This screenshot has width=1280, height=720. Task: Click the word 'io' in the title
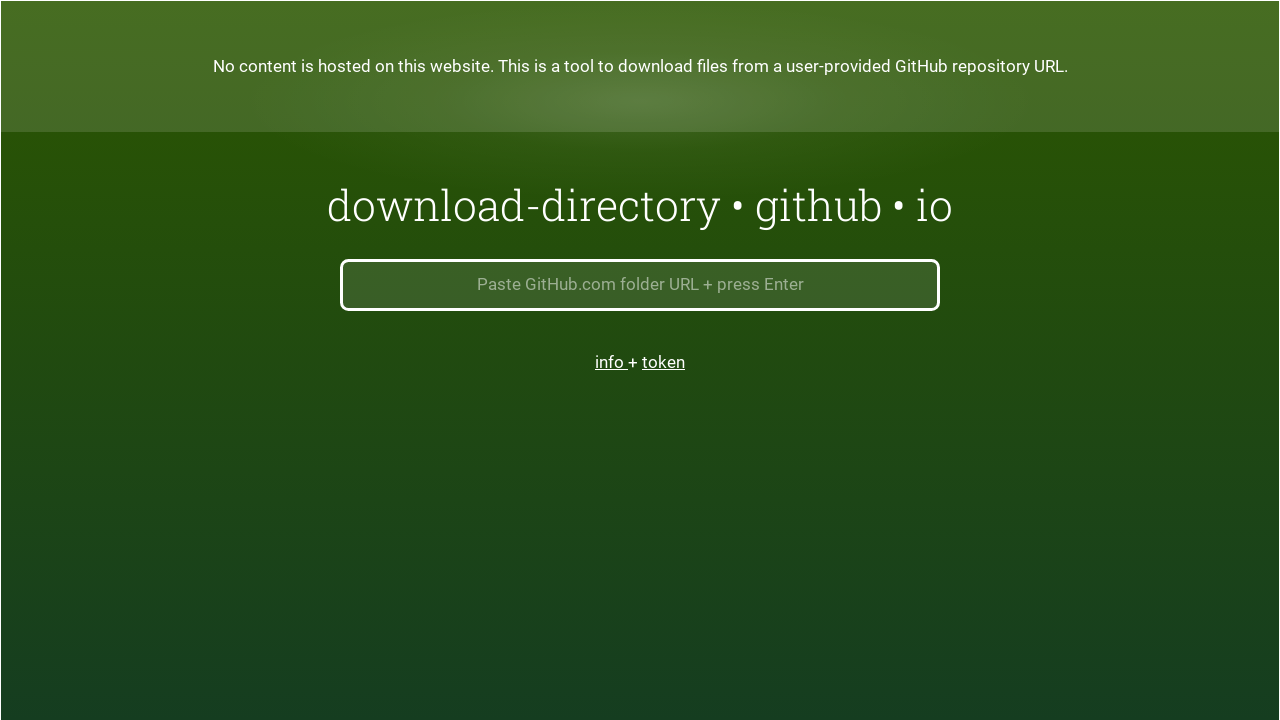tap(934, 206)
